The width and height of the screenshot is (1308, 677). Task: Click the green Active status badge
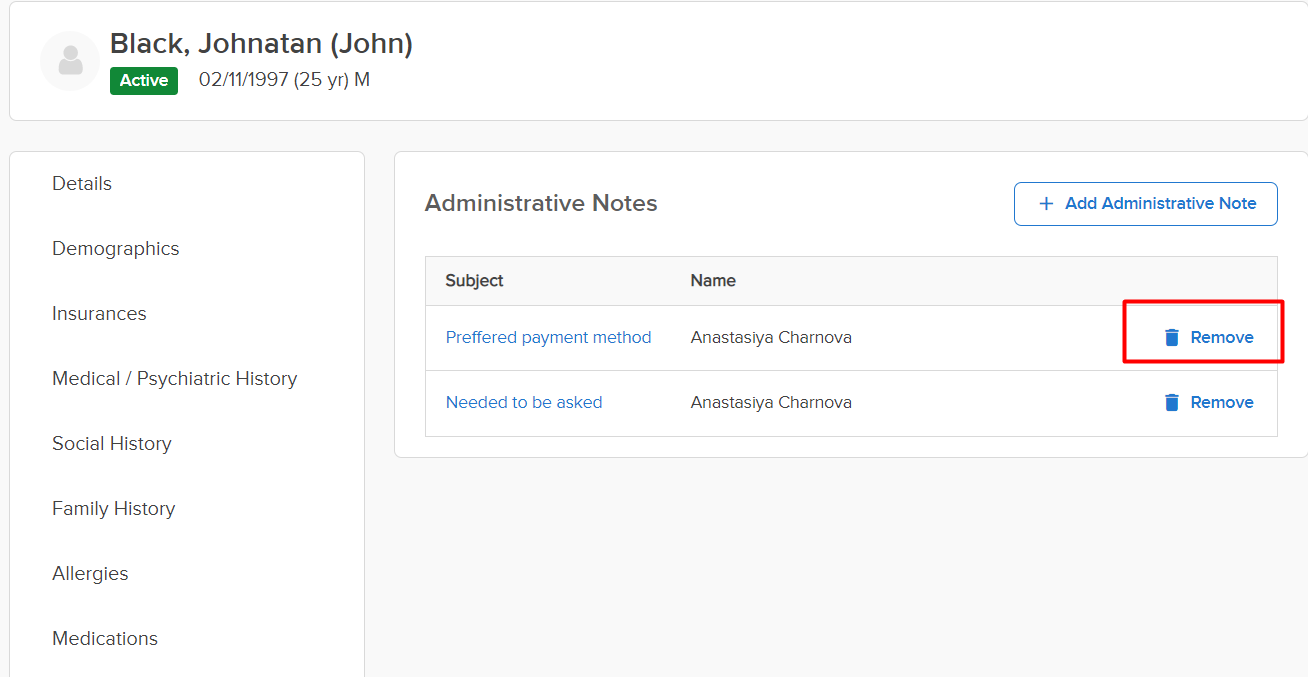click(x=144, y=81)
